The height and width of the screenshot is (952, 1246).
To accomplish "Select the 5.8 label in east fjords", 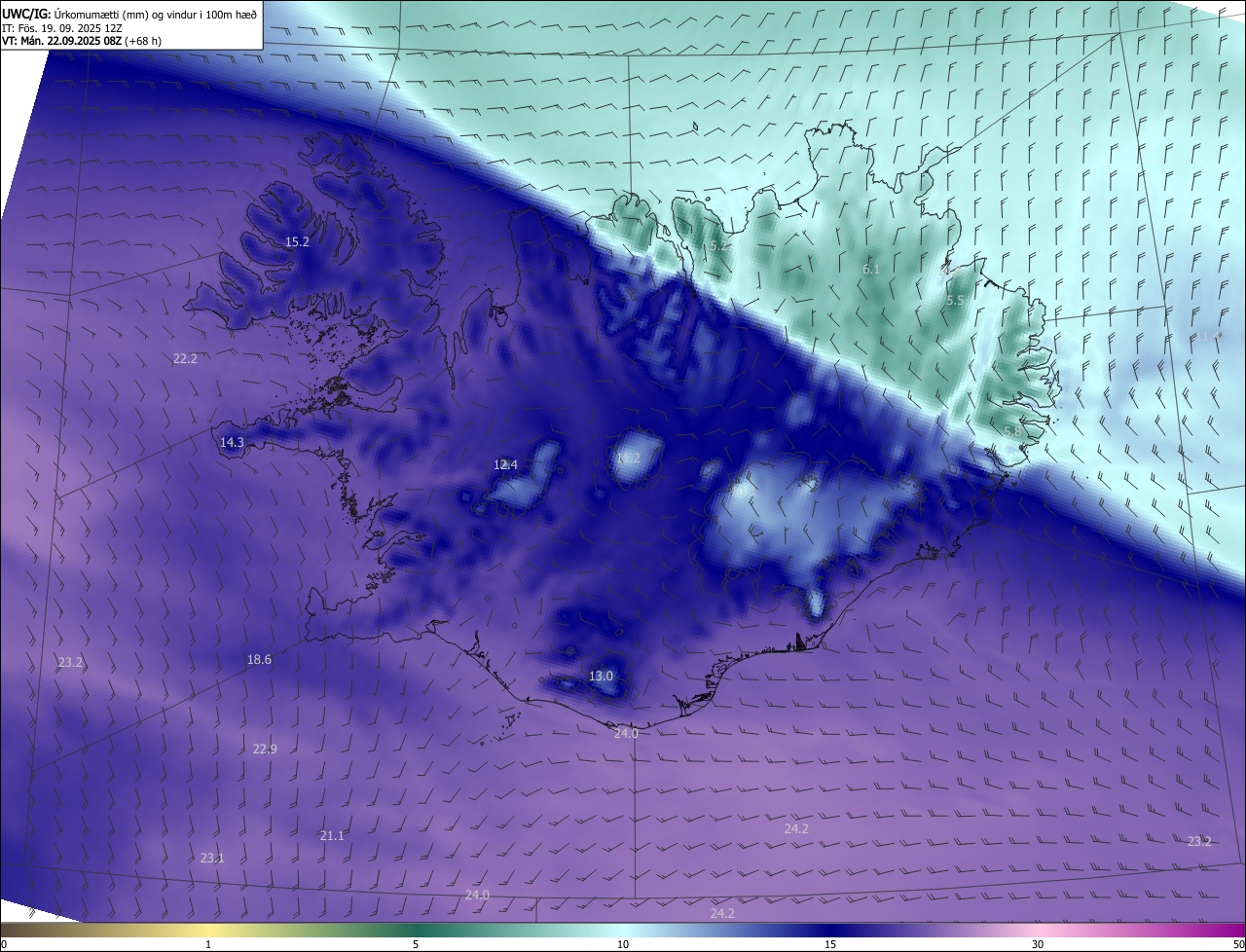I will 1012,431.
